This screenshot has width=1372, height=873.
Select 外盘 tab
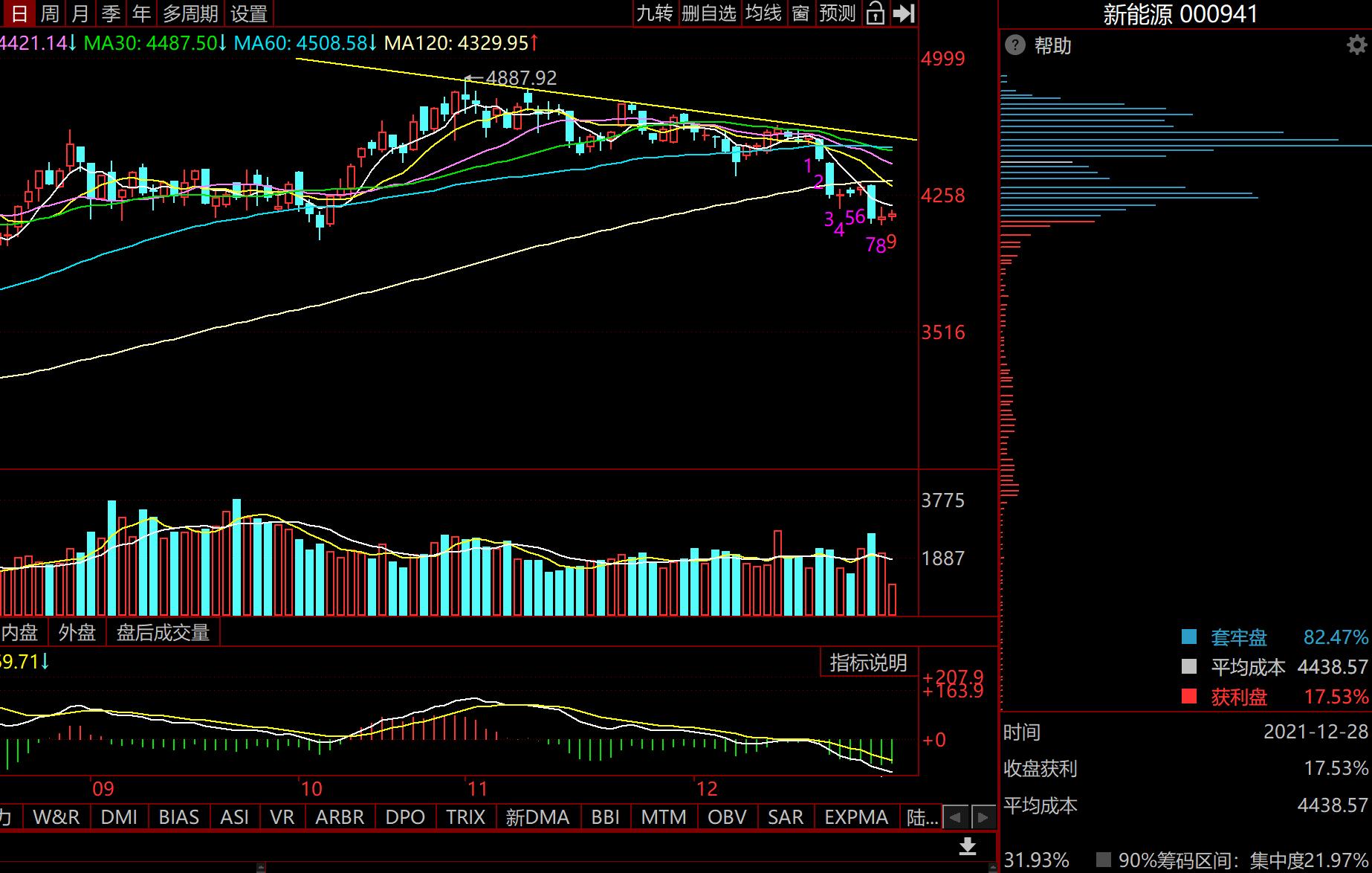[77, 632]
